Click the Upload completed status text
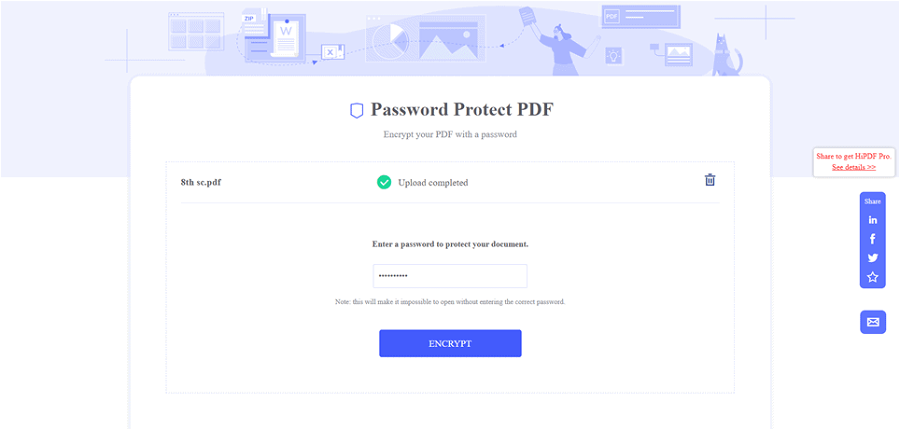The width and height of the screenshot is (900, 430). (433, 183)
